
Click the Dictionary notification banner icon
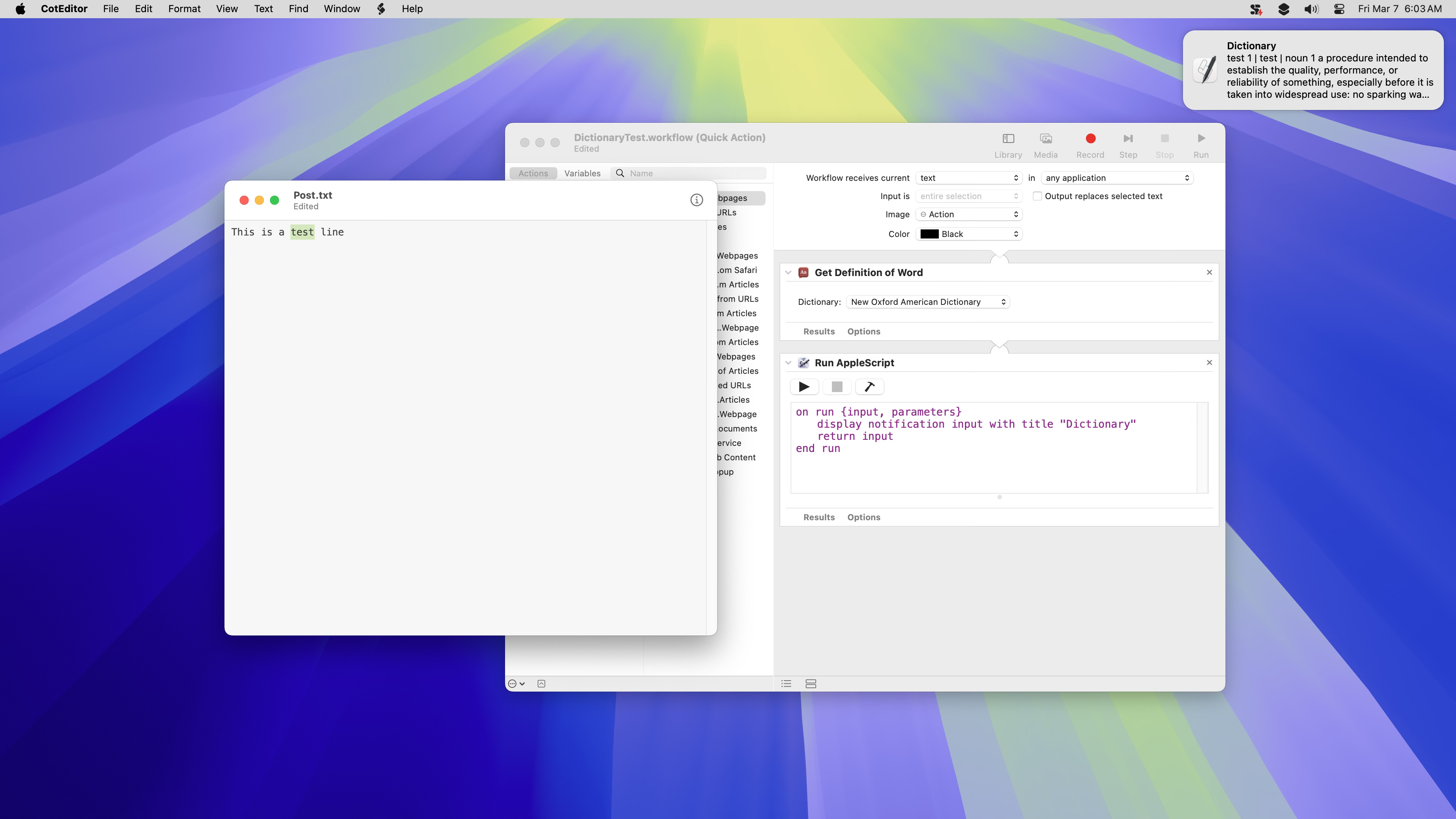[x=1205, y=70]
